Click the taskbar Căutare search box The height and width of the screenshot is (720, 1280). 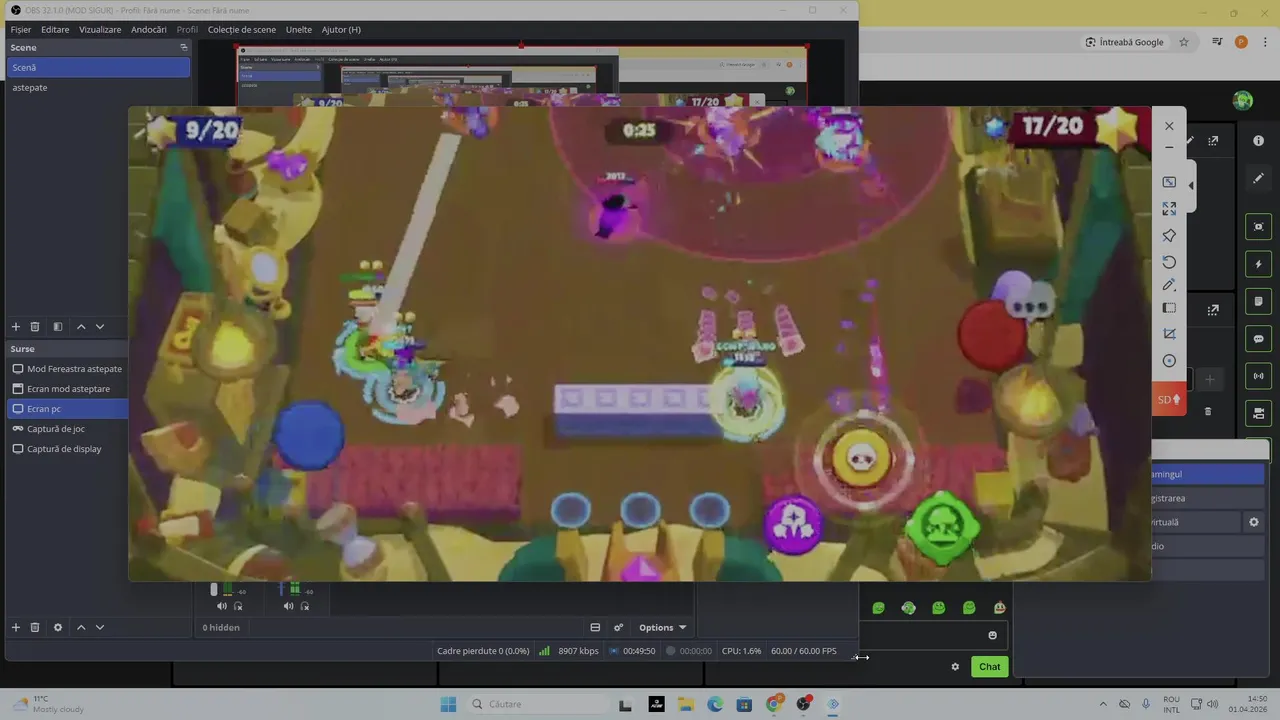pos(536,704)
